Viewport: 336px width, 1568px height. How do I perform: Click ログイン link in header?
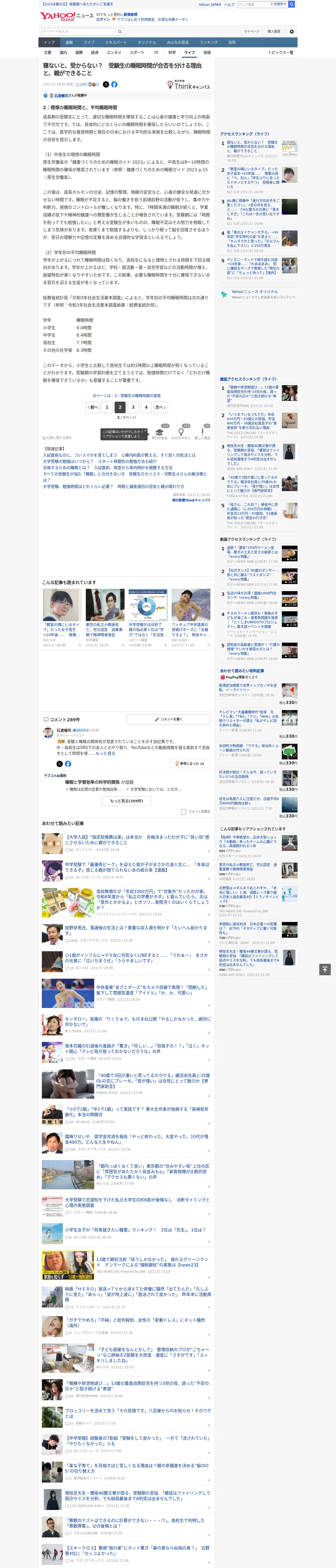click(104, 20)
